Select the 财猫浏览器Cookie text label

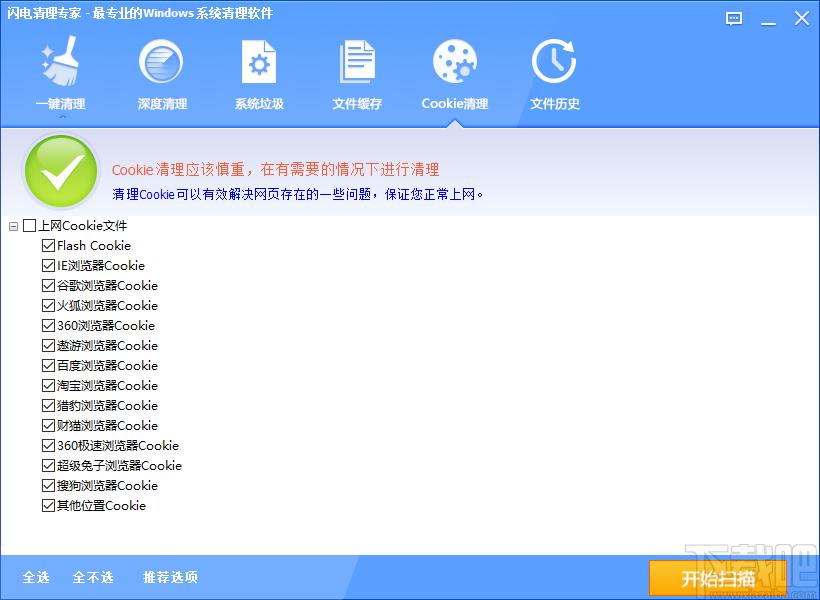point(107,425)
